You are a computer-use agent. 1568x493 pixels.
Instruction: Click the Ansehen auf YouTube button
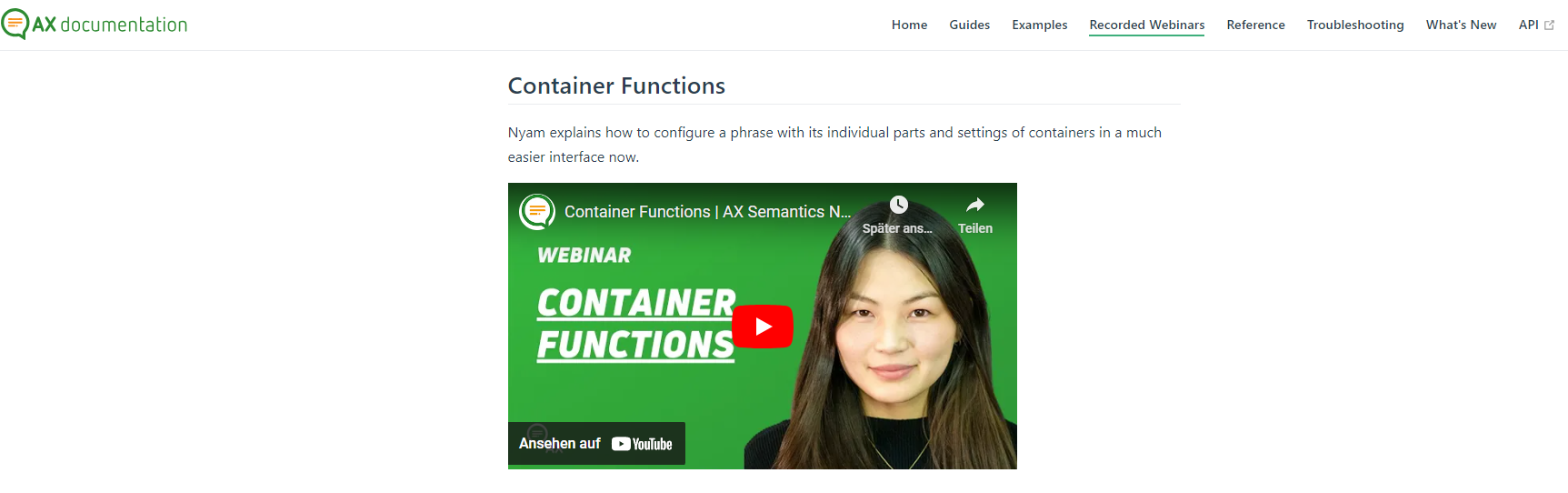click(596, 444)
